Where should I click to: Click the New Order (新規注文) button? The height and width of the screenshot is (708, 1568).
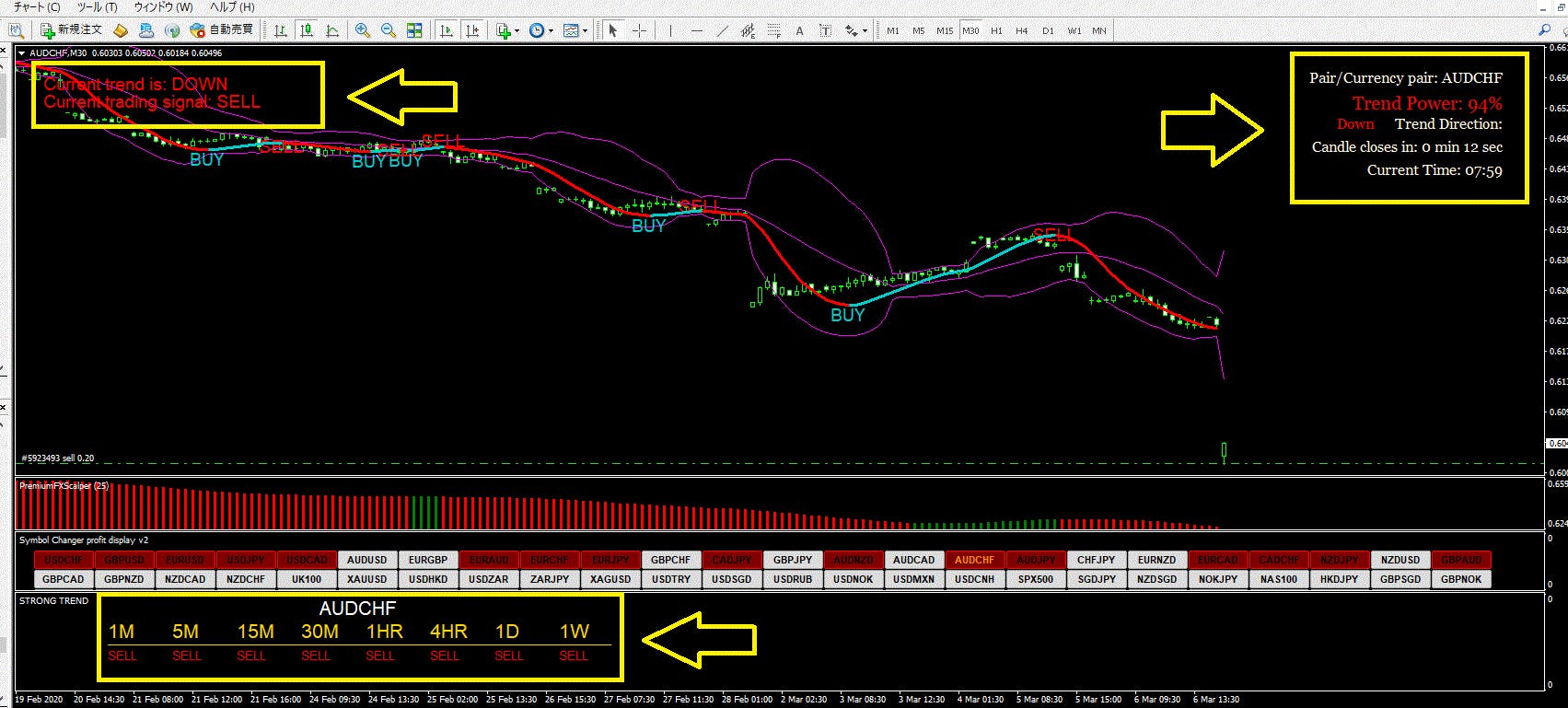tap(72, 30)
